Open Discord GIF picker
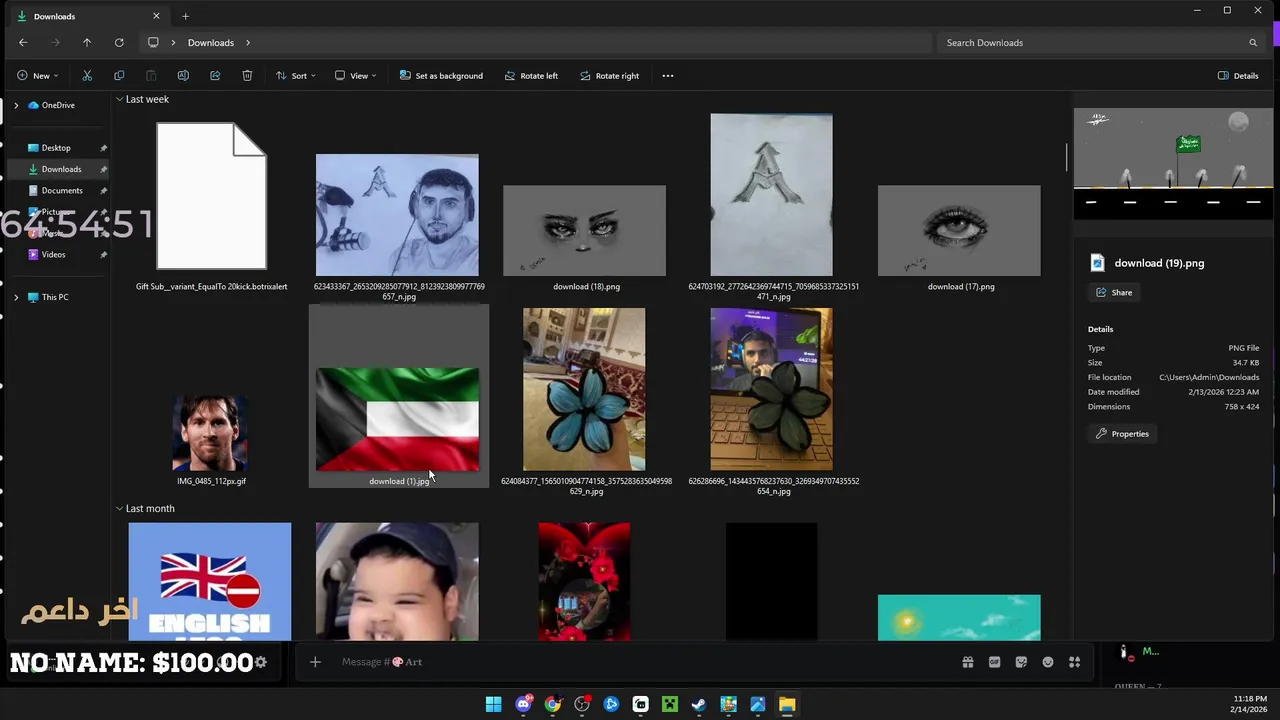The height and width of the screenshot is (720, 1280). [x=995, y=662]
